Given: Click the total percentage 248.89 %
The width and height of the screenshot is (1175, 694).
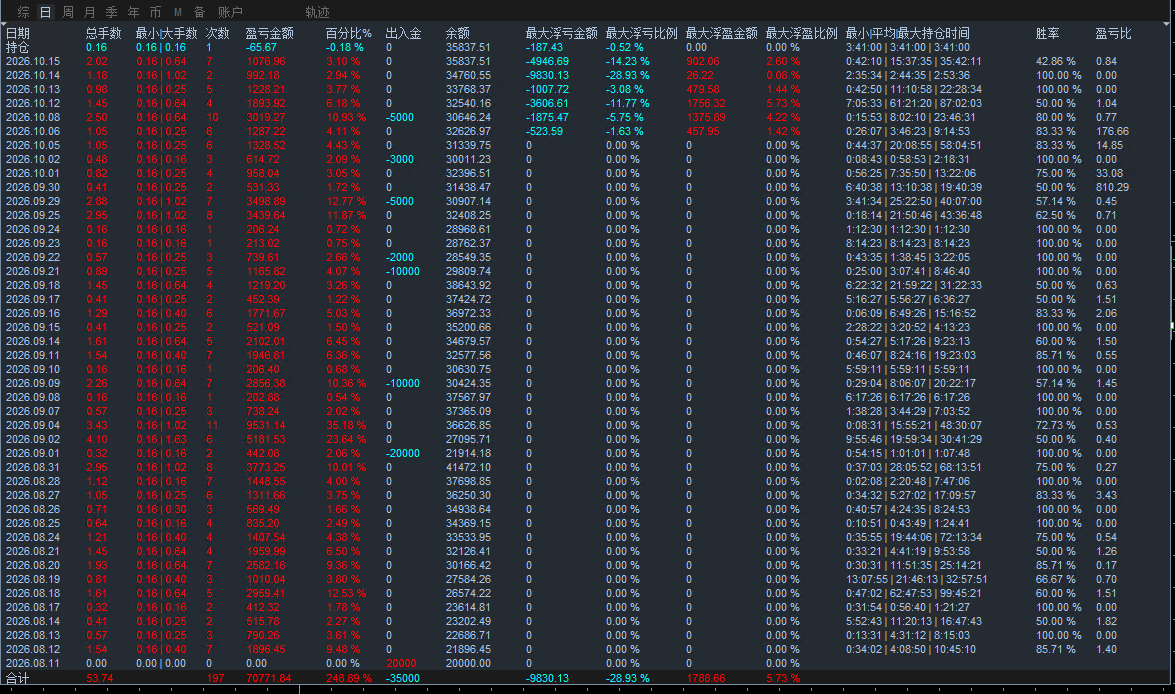Looking at the screenshot, I should 349,678.
